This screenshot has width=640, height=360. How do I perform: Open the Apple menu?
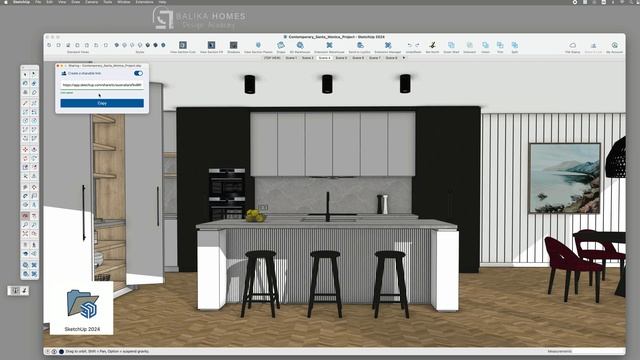point(6,2)
